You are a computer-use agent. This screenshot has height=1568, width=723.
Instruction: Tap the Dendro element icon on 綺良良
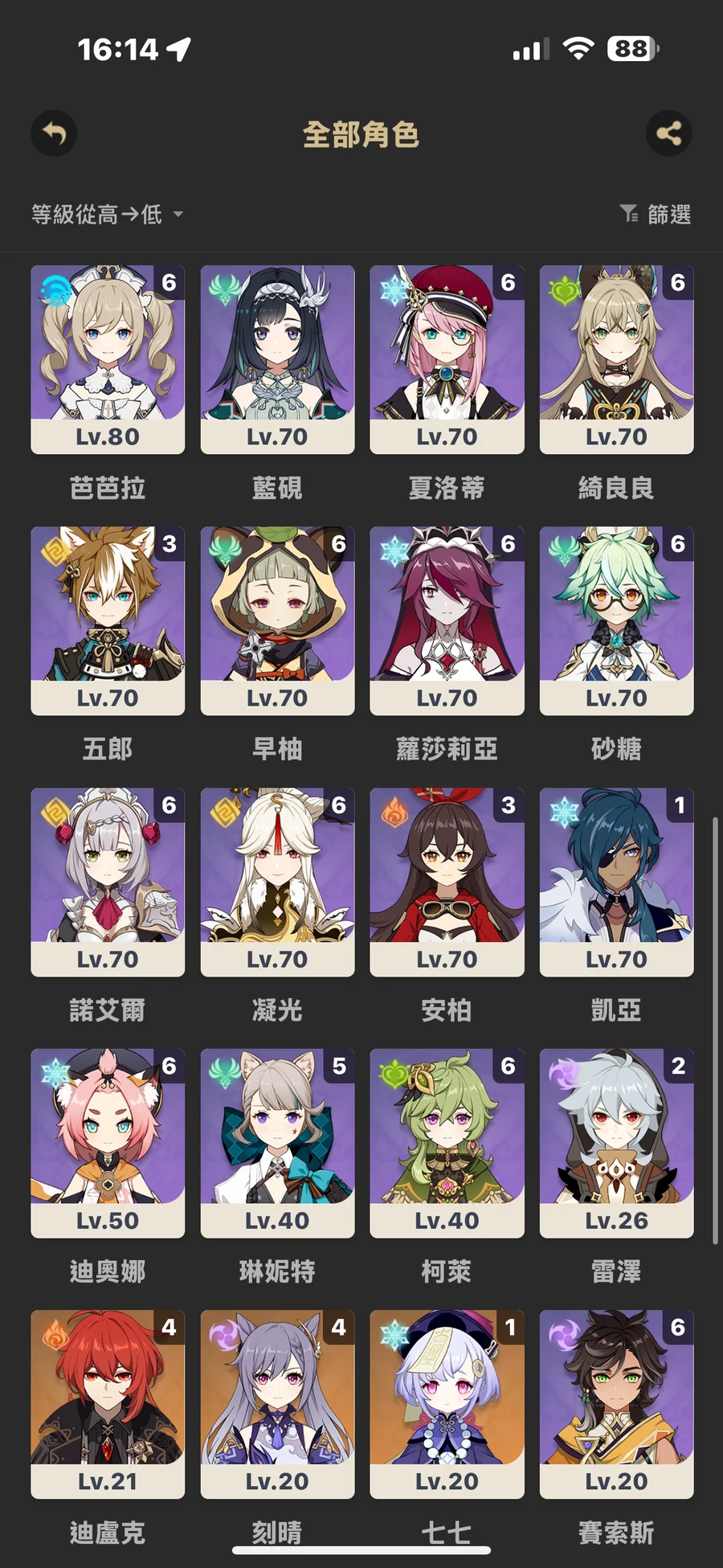click(x=564, y=289)
